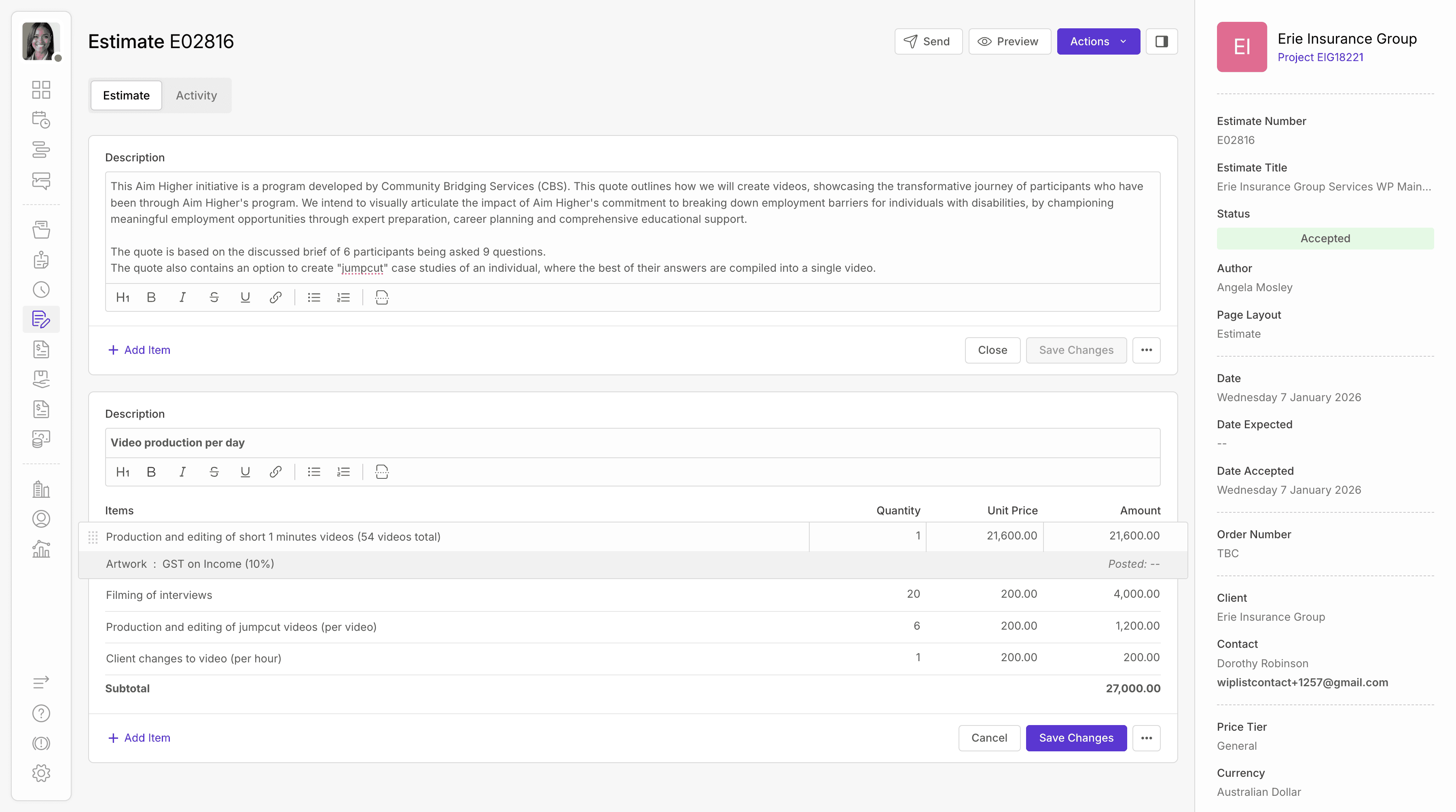Toggle underline in Video production editor
The width and height of the screenshot is (1456, 812).
point(245,472)
